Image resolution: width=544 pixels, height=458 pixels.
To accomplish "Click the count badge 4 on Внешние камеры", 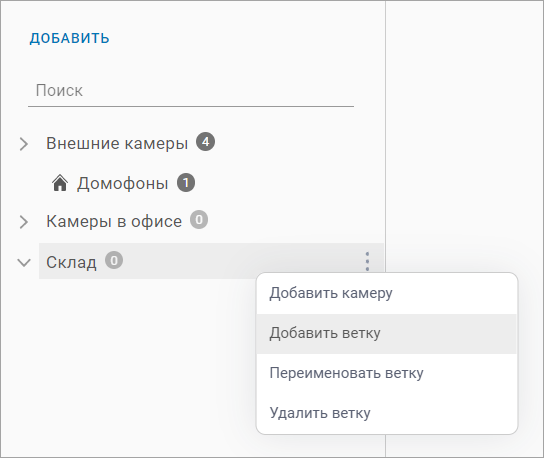I will (205, 142).
